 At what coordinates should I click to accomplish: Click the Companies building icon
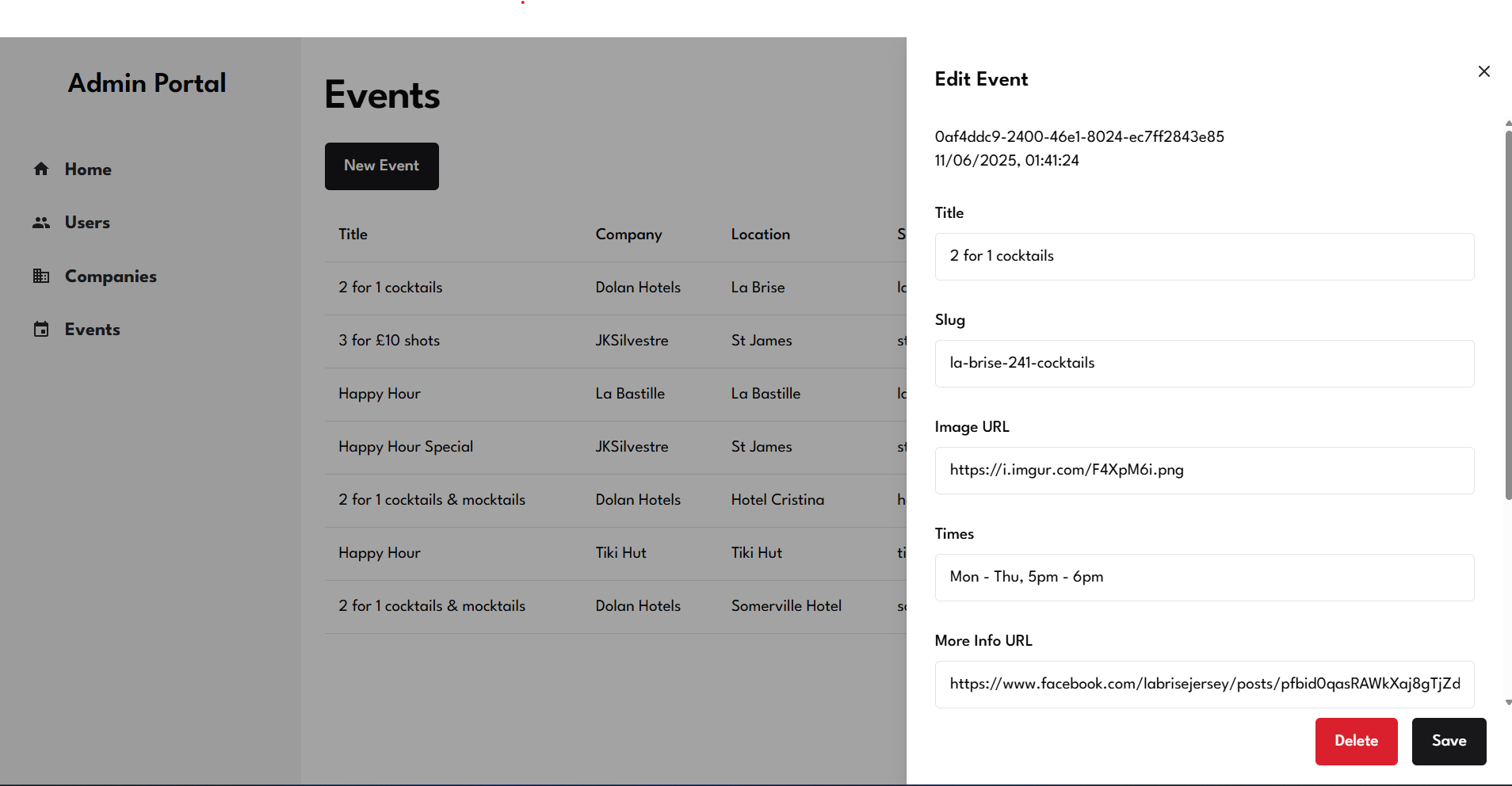(x=41, y=276)
